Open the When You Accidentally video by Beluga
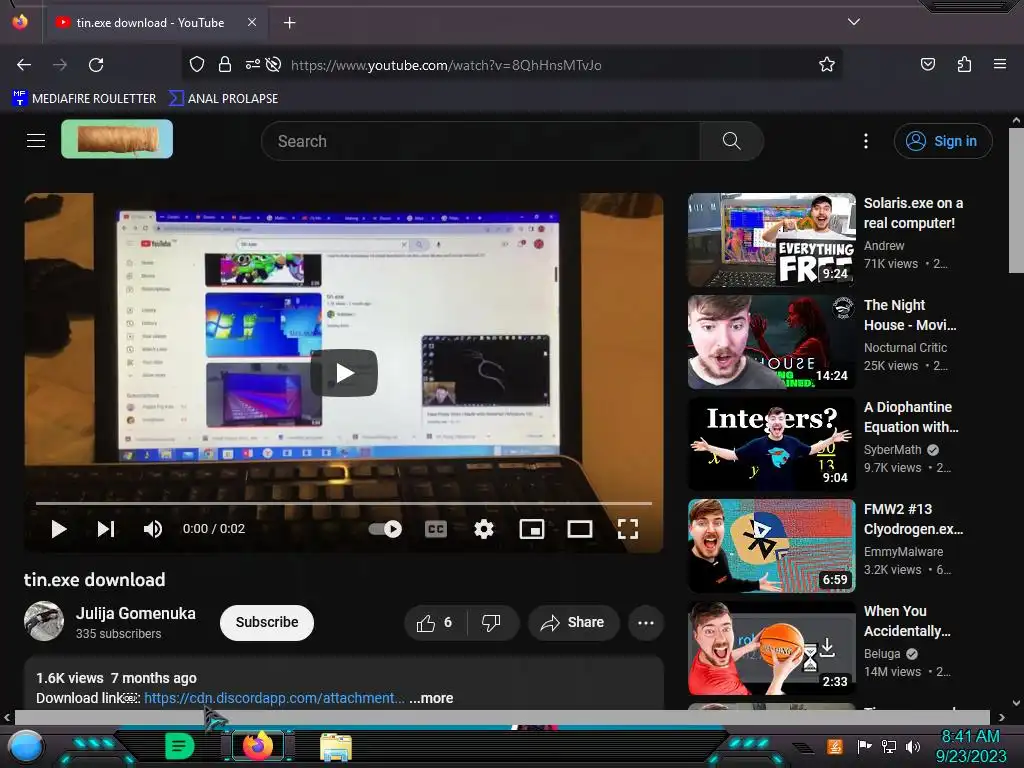 [771, 648]
